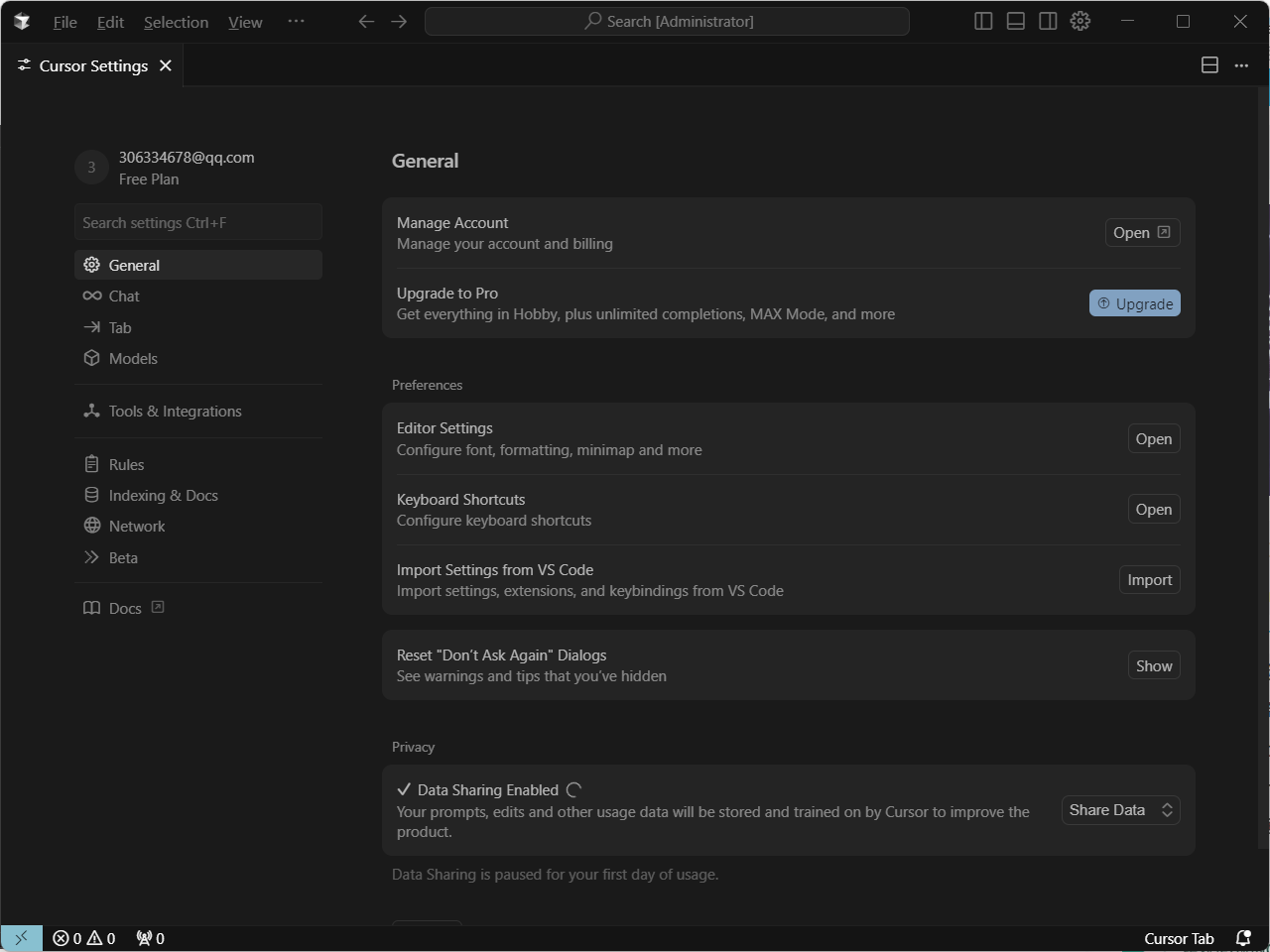Click the Data Sharing Enabled checkmark
Screen dimensions: 1270x952
(404, 789)
